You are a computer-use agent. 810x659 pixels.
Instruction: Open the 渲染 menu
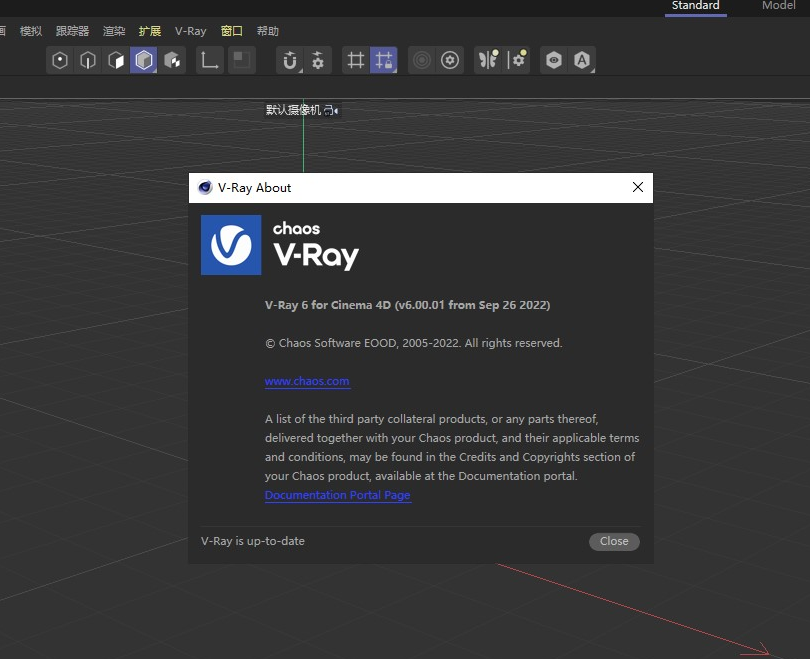coord(114,31)
